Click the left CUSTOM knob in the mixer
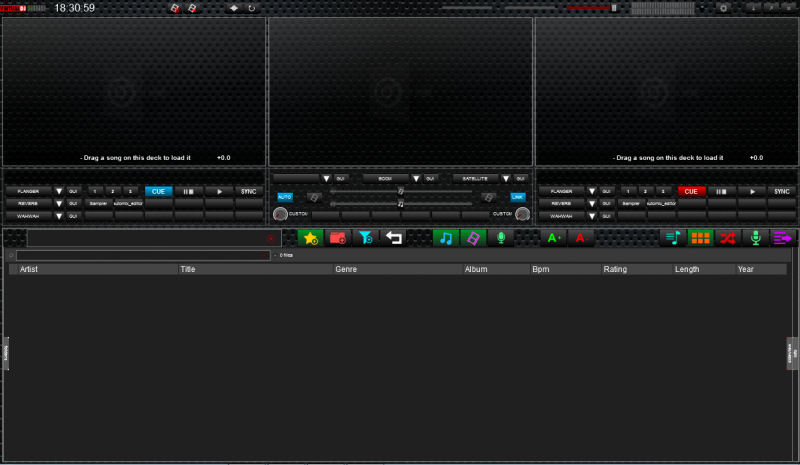 tap(280, 214)
